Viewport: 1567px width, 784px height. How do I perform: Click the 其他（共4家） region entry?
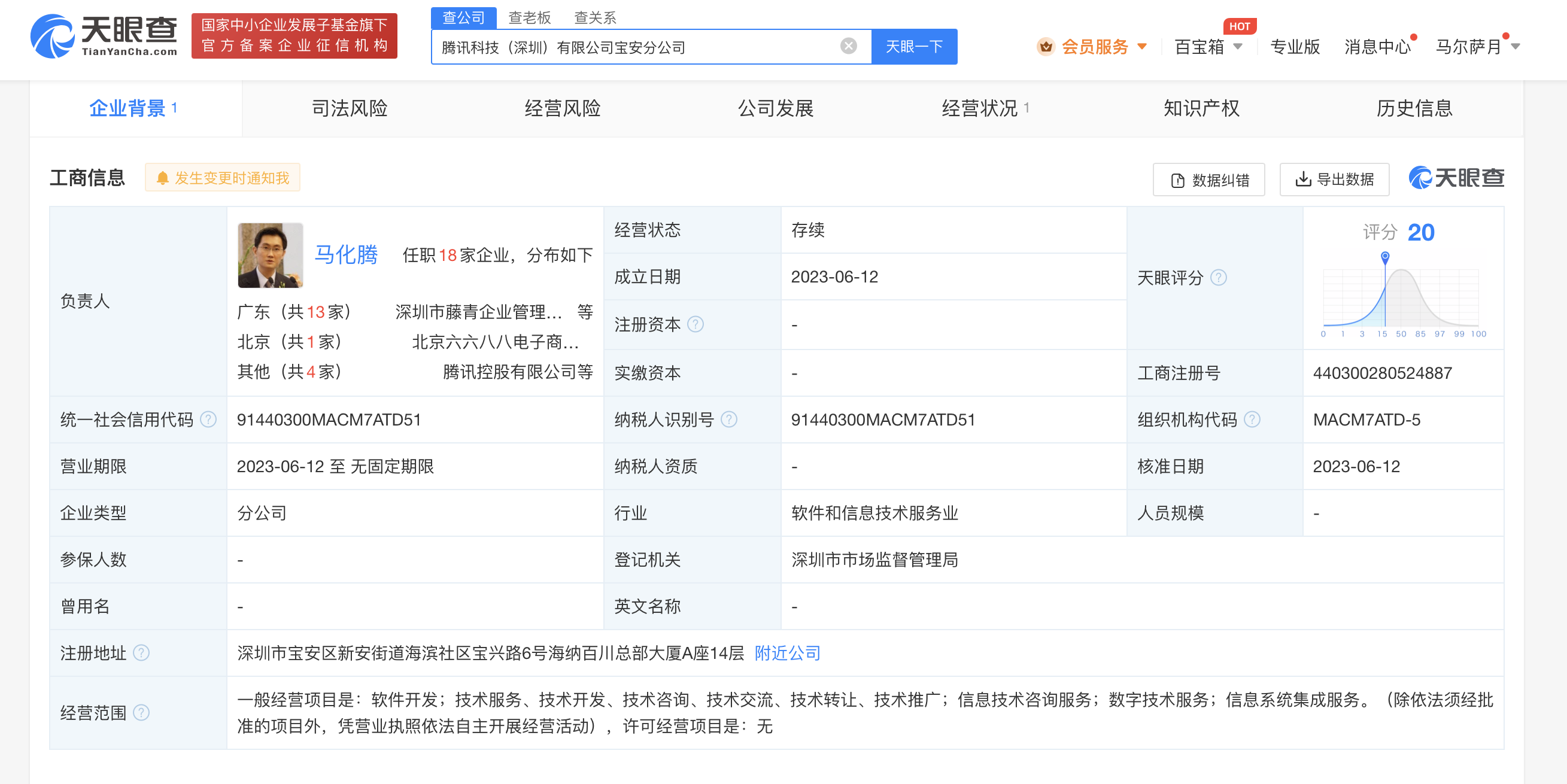290,372
